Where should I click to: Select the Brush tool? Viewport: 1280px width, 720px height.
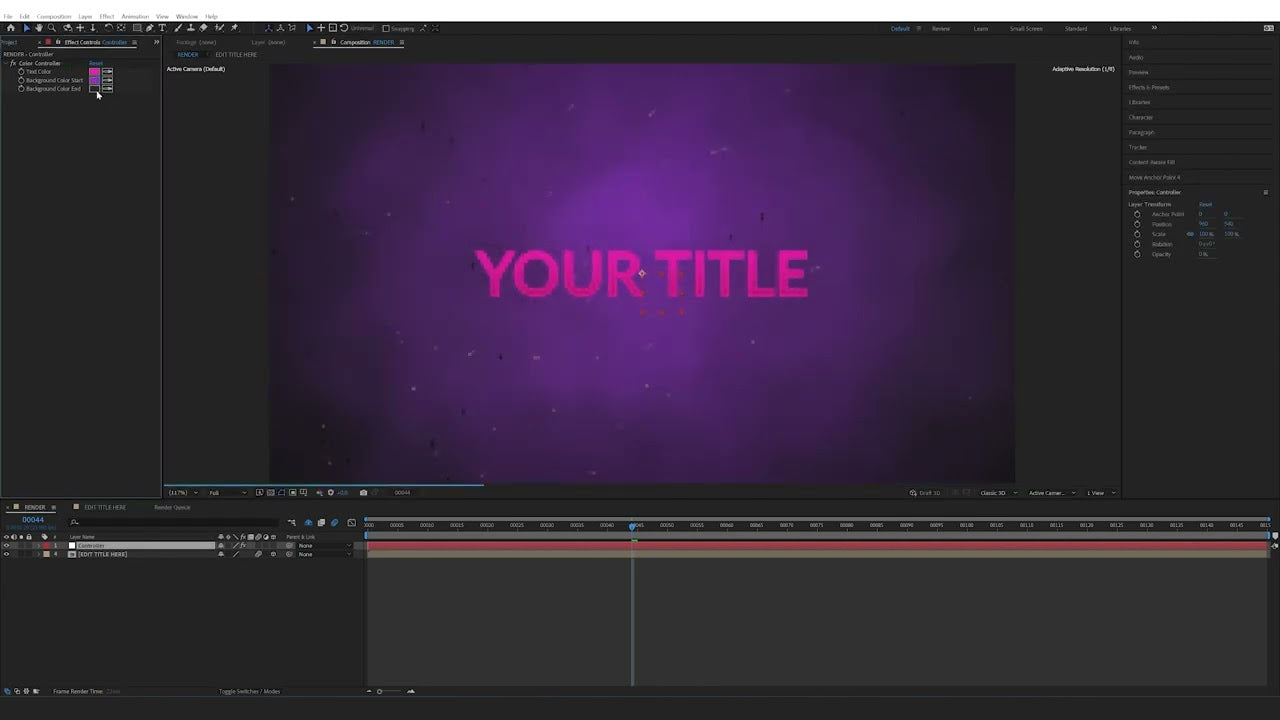178,28
